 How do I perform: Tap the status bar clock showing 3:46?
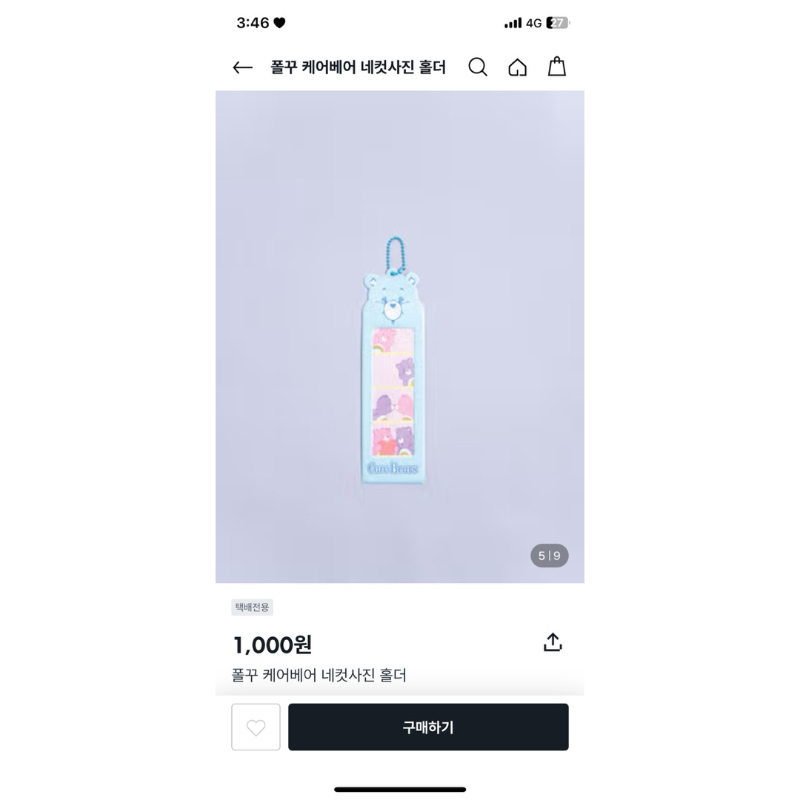(x=253, y=23)
